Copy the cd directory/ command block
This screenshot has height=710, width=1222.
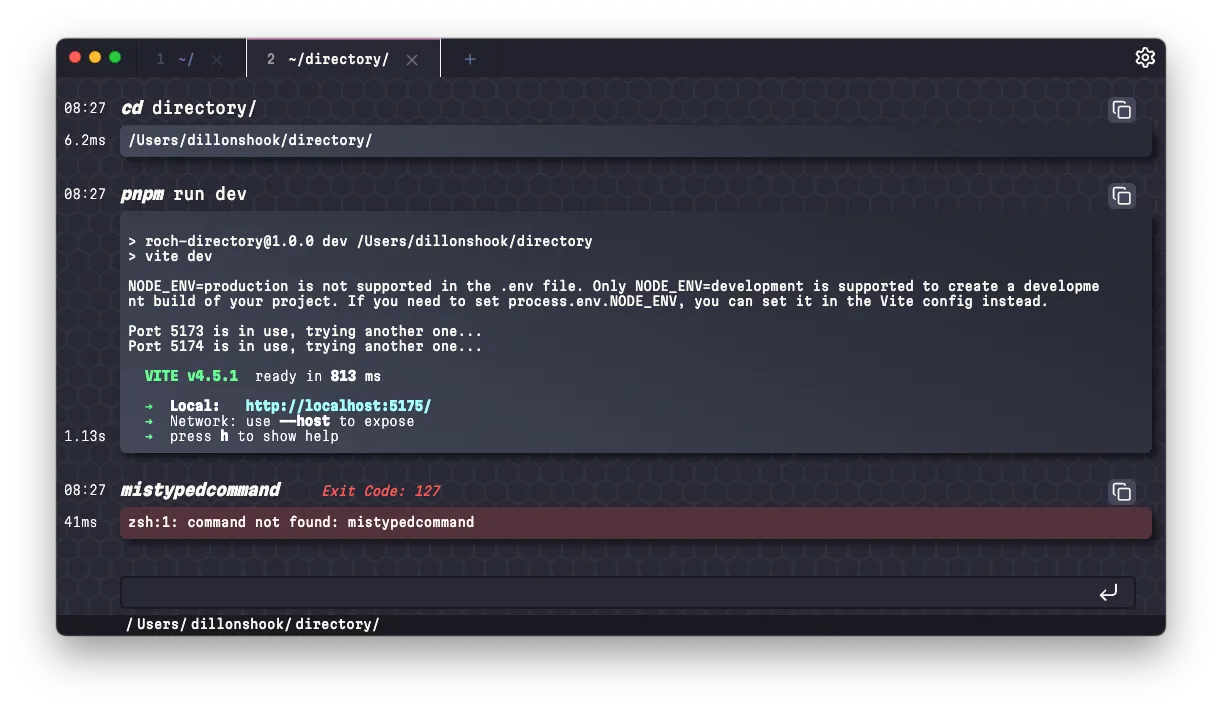[1122, 110]
